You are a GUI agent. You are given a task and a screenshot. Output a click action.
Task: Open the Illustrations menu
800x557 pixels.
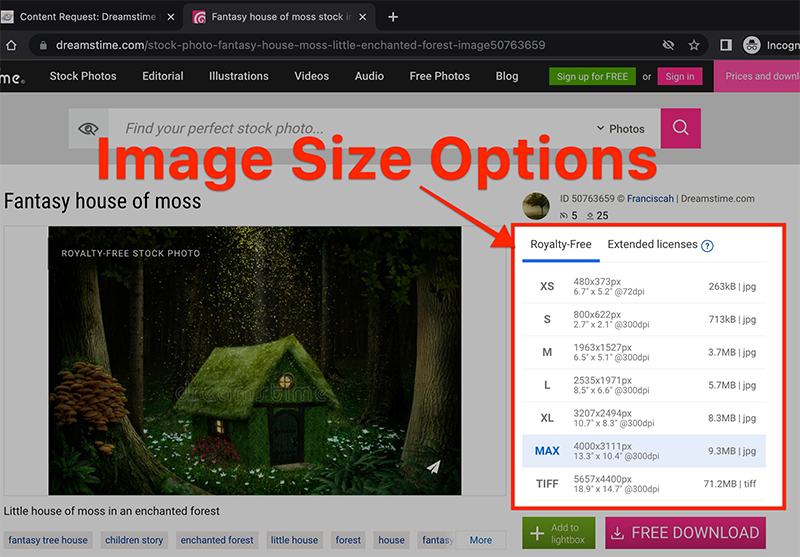click(239, 76)
